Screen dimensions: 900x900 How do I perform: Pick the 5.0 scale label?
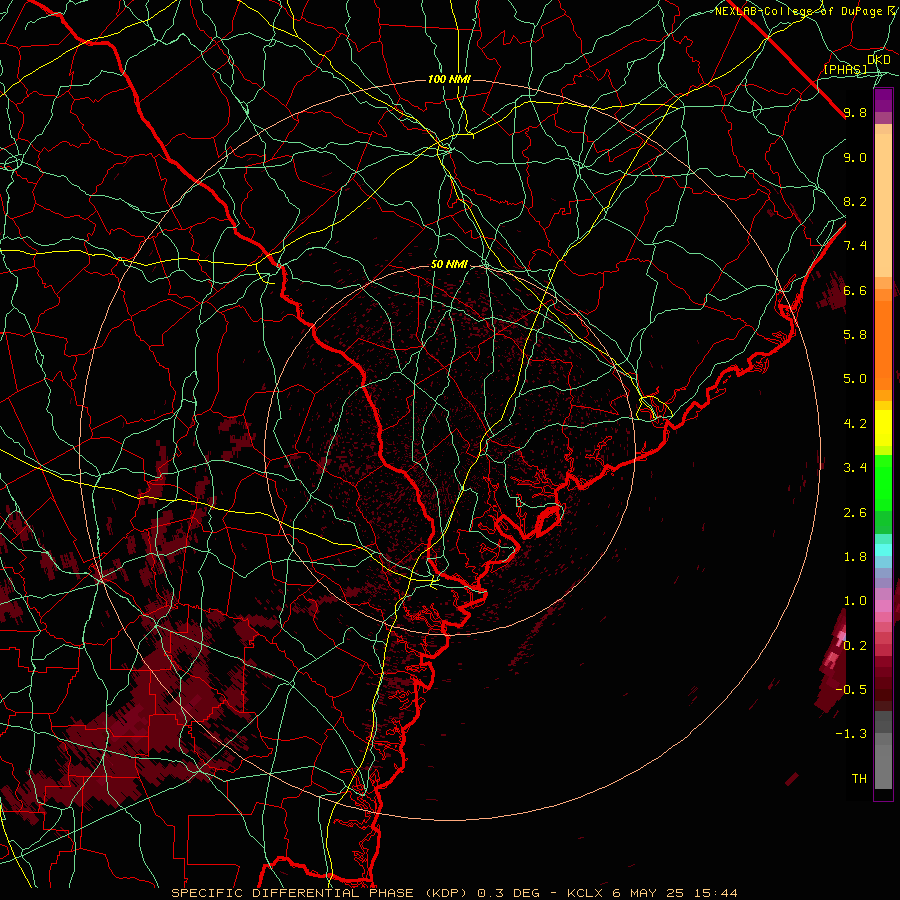(x=855, y=379)
